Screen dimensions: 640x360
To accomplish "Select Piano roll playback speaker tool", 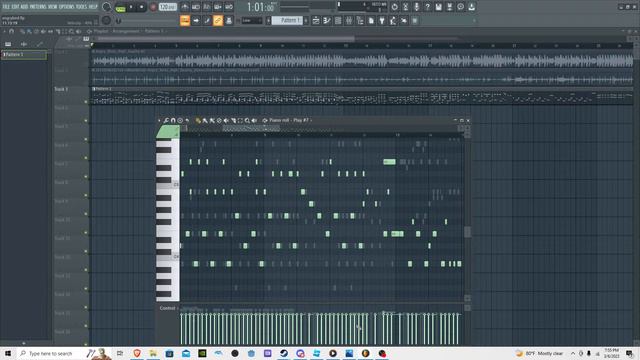I will point(254,120).
